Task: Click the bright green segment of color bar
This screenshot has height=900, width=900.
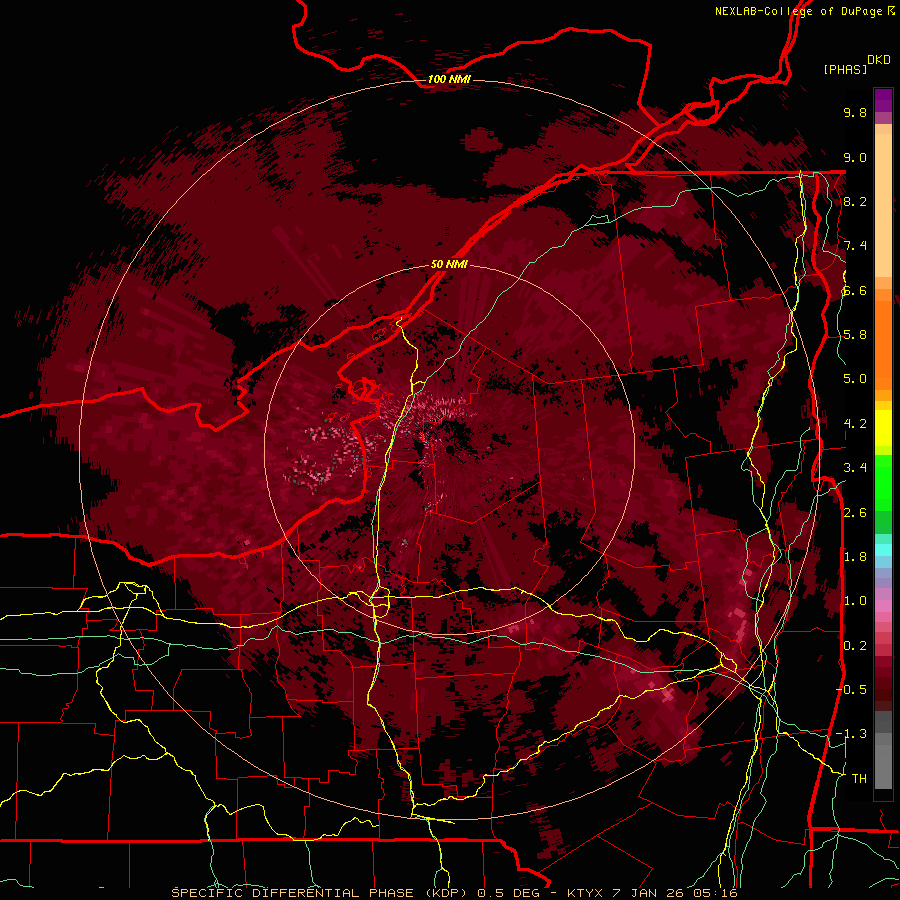Action: tap(883, 482)
